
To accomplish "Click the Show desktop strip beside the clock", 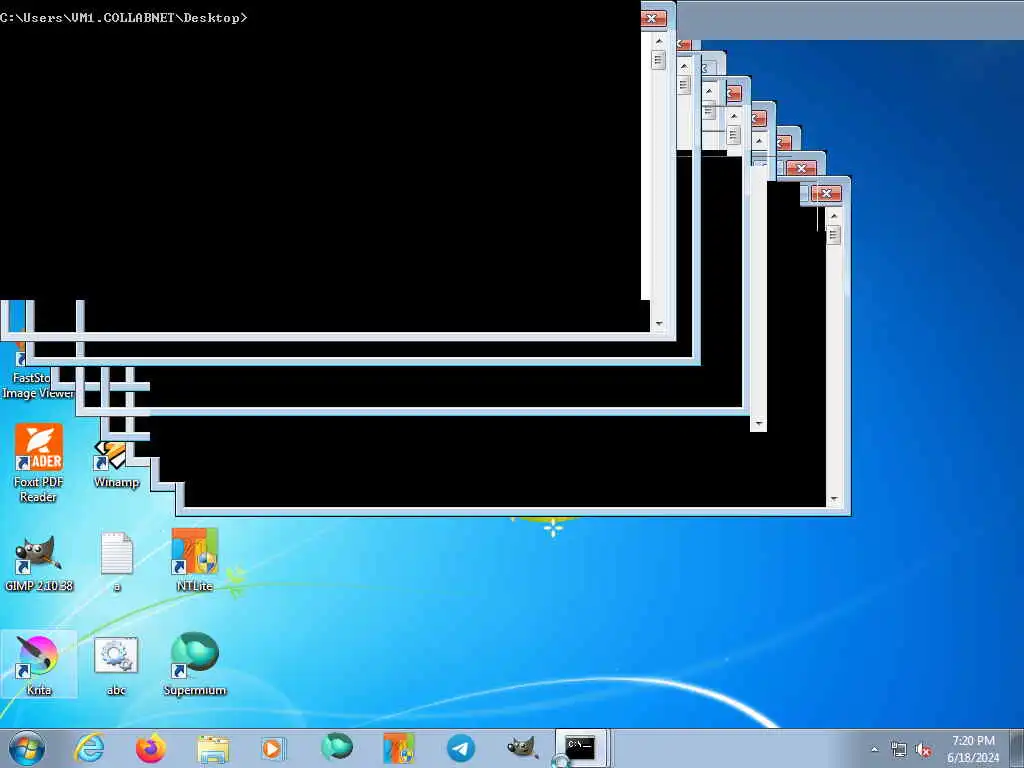I will 1017,748.
